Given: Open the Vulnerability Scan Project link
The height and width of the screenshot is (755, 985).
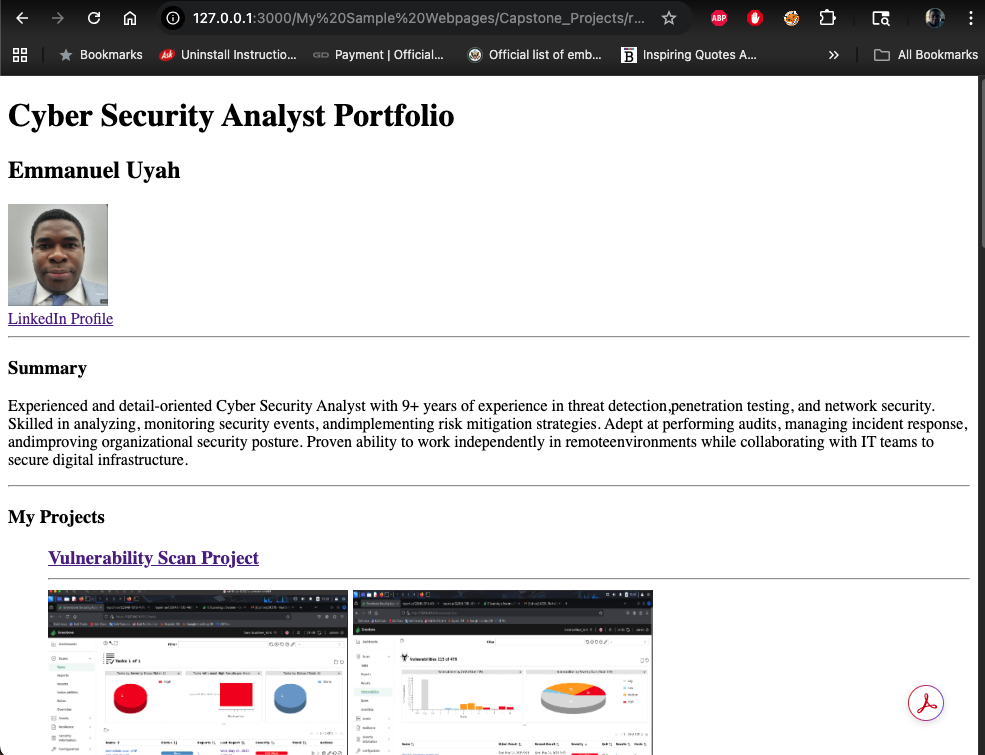Looking at the screenshot, I should (x=153, y=558).
